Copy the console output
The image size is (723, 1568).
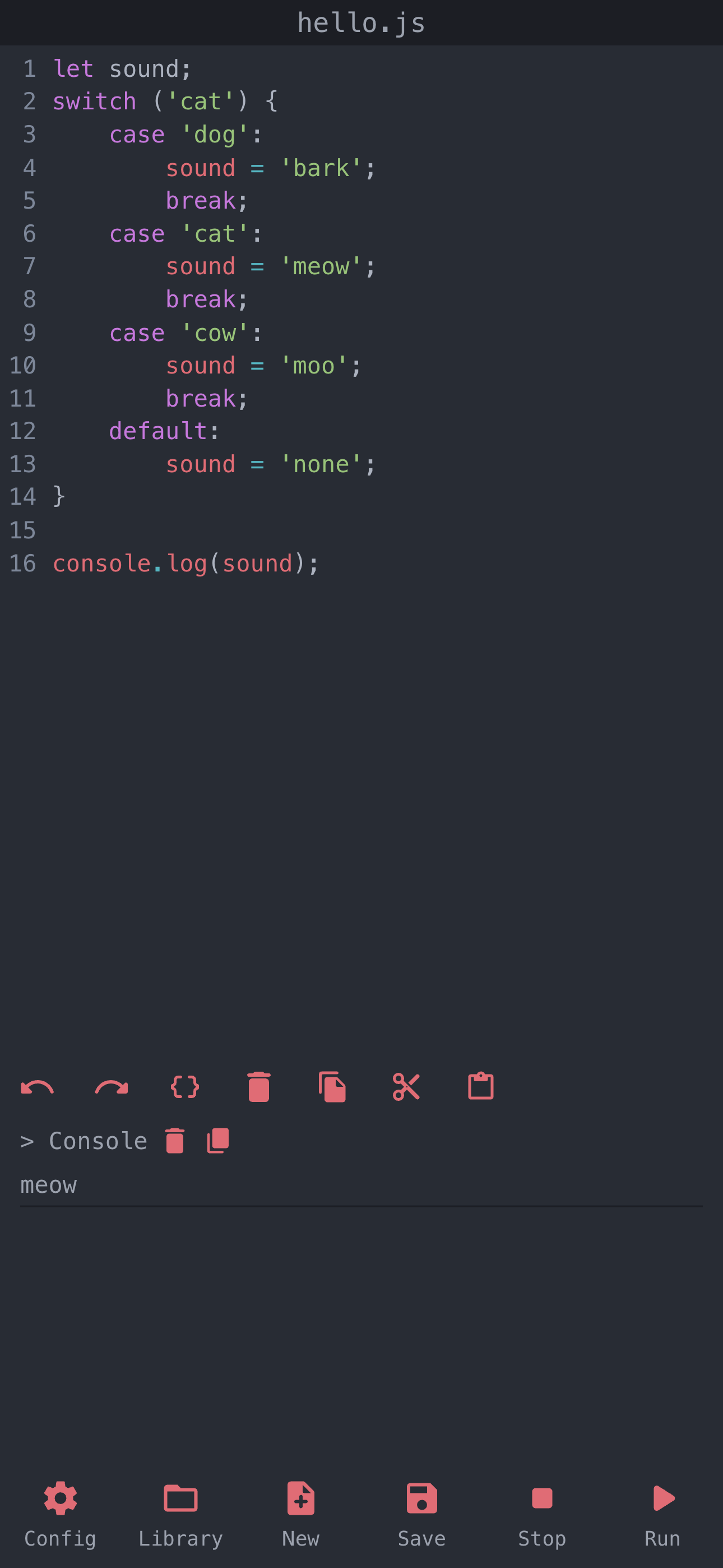click(218, 1141)
